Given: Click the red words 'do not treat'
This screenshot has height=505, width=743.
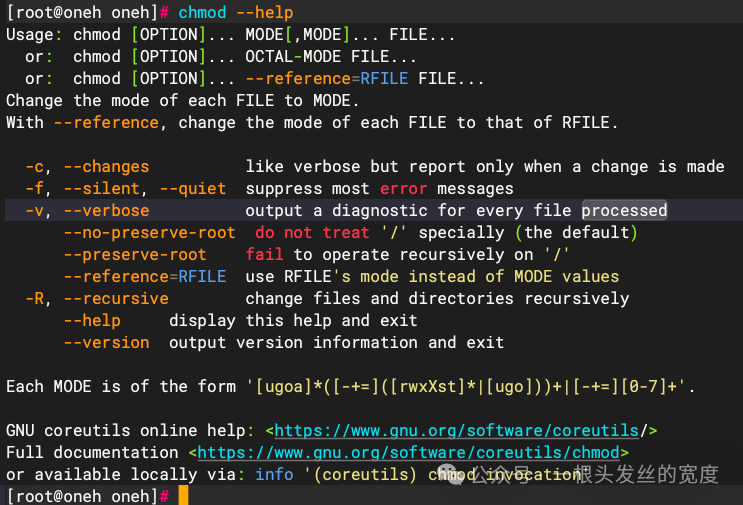Looking at the screenshot, I should tap(312, 233).
